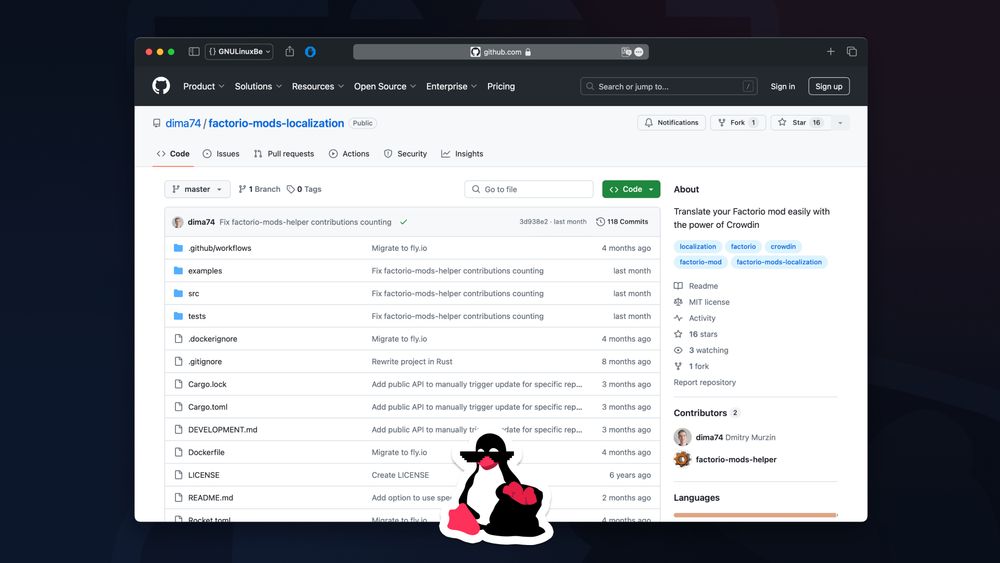
Task: Click the languages color bar
Action: pos(756,515)
